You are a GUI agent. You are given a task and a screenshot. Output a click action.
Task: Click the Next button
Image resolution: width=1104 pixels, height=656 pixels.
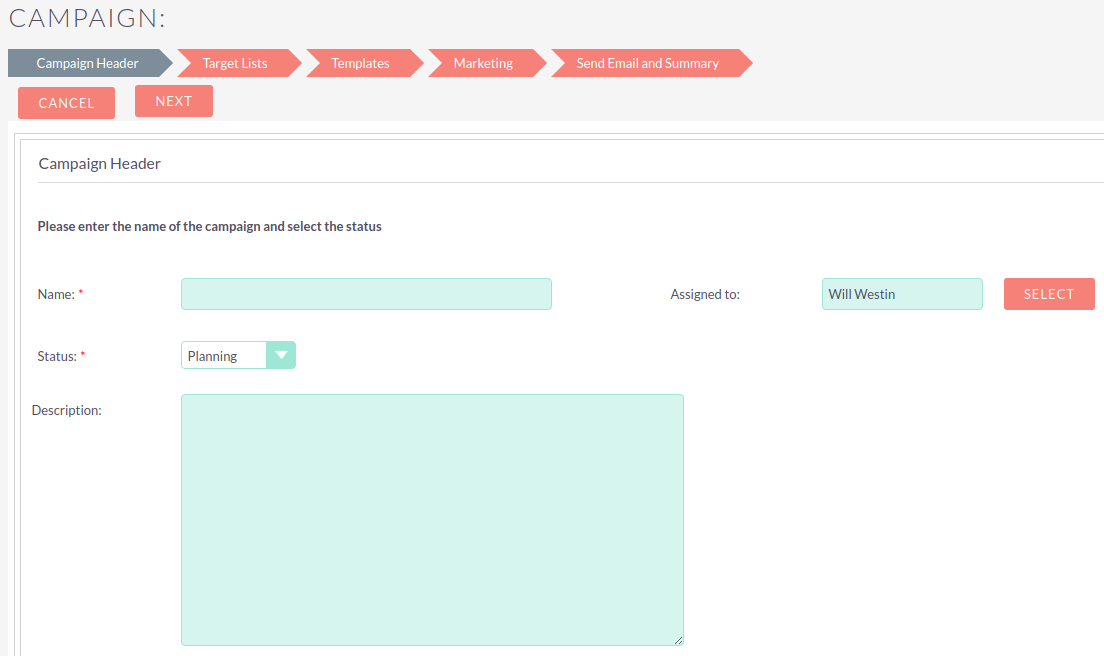[174, 101]
